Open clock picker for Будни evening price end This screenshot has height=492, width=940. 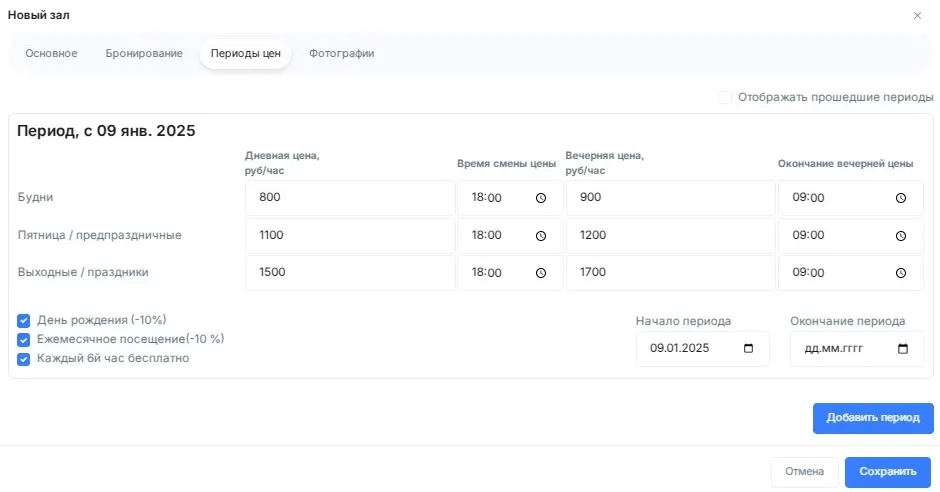point(900,198)
